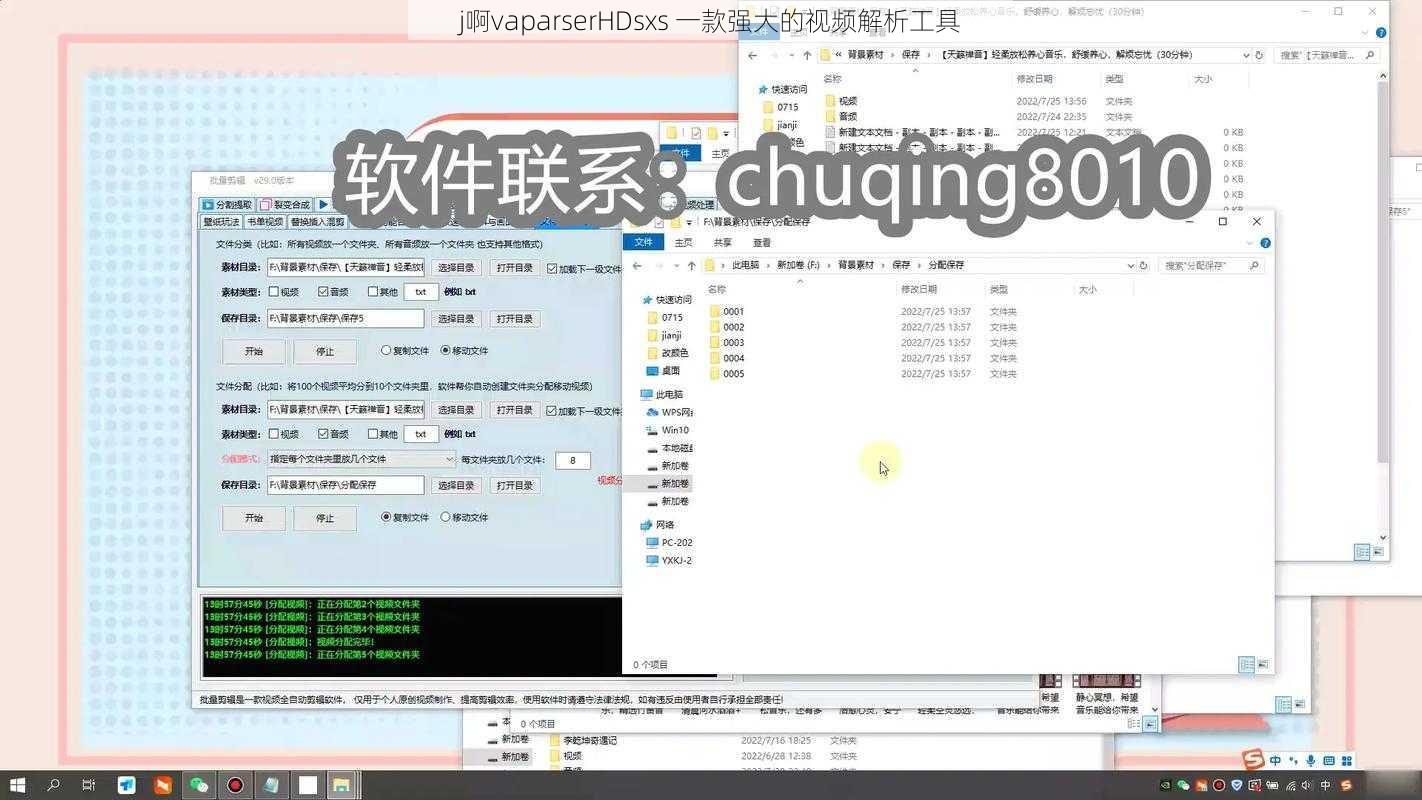
Task: Click the search magnifier in 分配保存 window
Action: pos(1254,265)
